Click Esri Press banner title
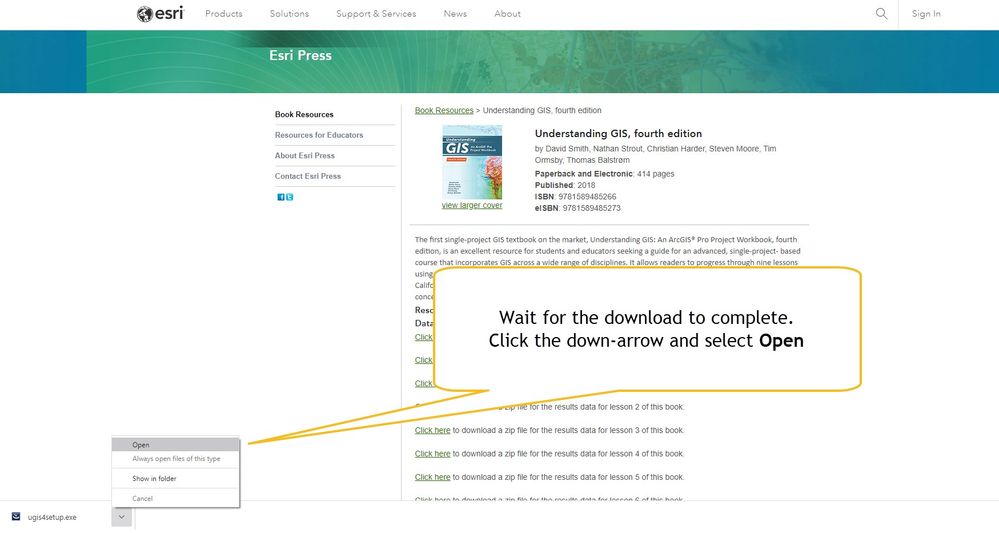The height and width of the screenshot is (533, 999). (300, 55)
